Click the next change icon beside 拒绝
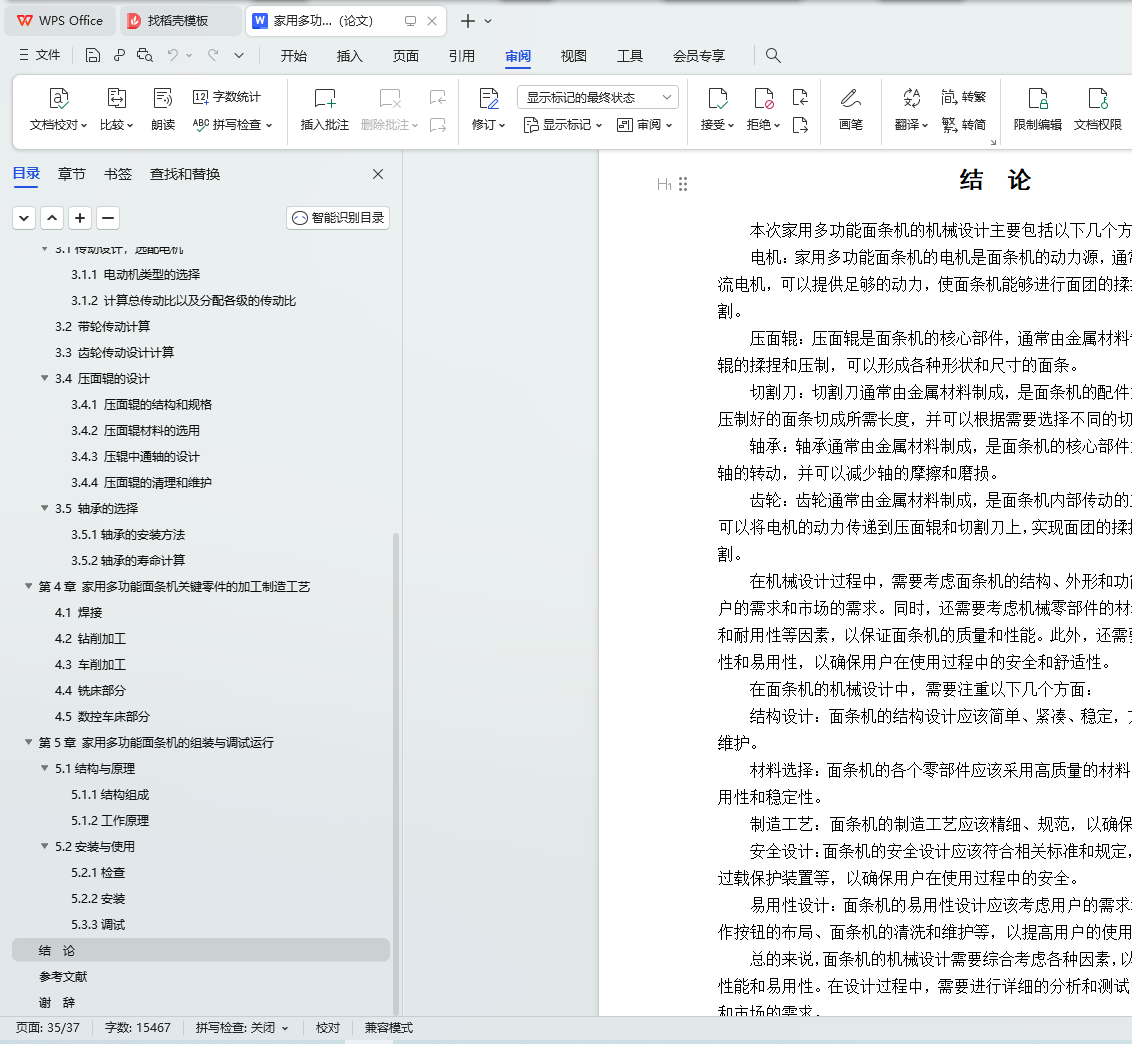The height and width of the screenshot is (1044, 1132). (800, 125)
